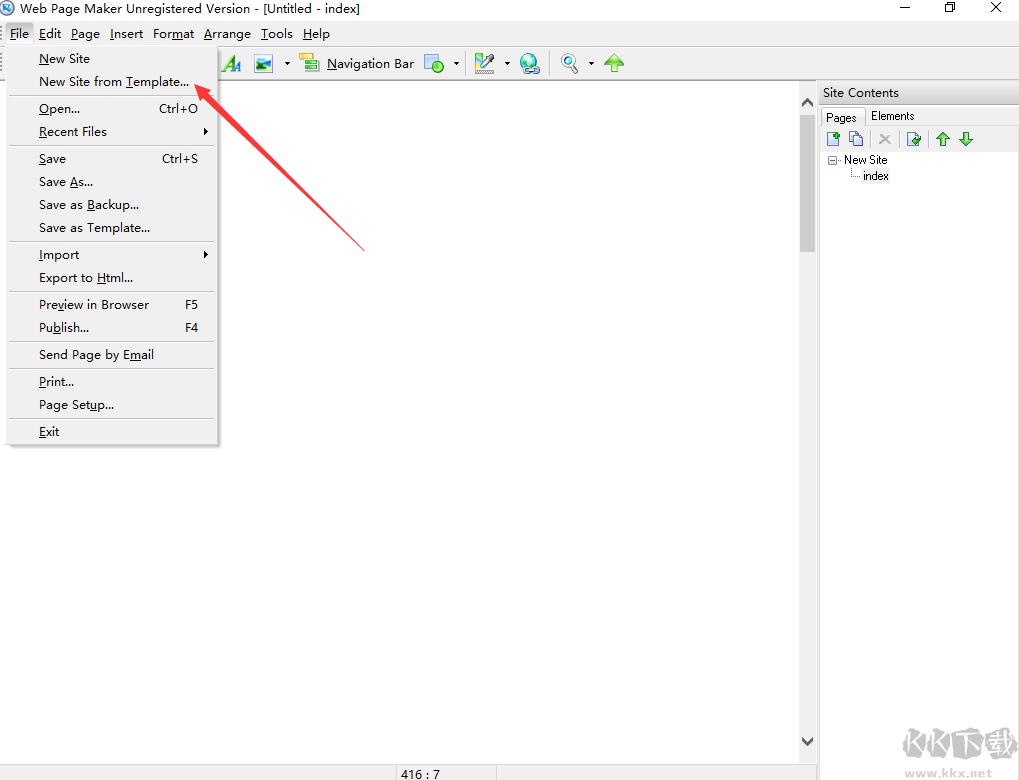
Task: Add a new page in the Pages panel
Action: [x=833, y=138]
